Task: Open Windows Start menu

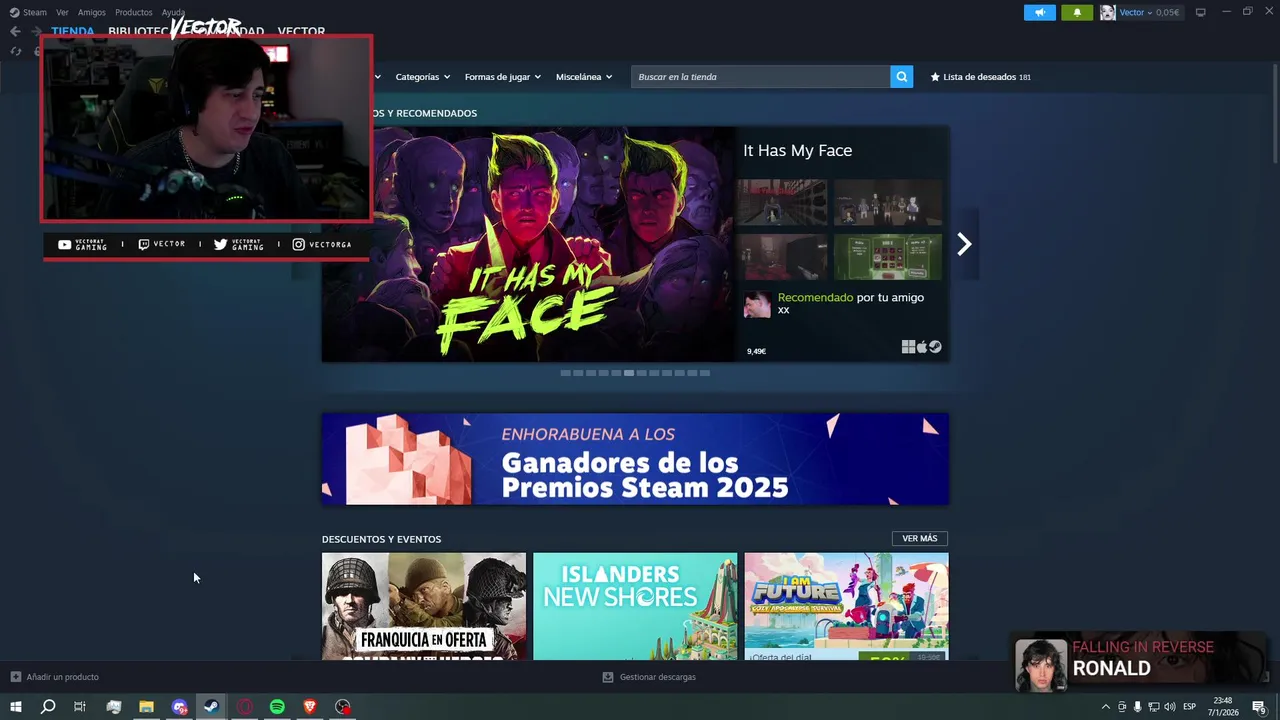Action: [15, 707]
